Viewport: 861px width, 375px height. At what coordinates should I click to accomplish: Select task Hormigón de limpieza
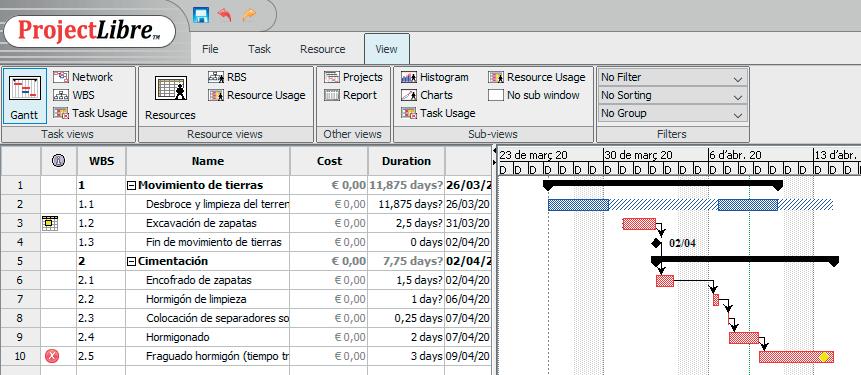click(196, 299)
